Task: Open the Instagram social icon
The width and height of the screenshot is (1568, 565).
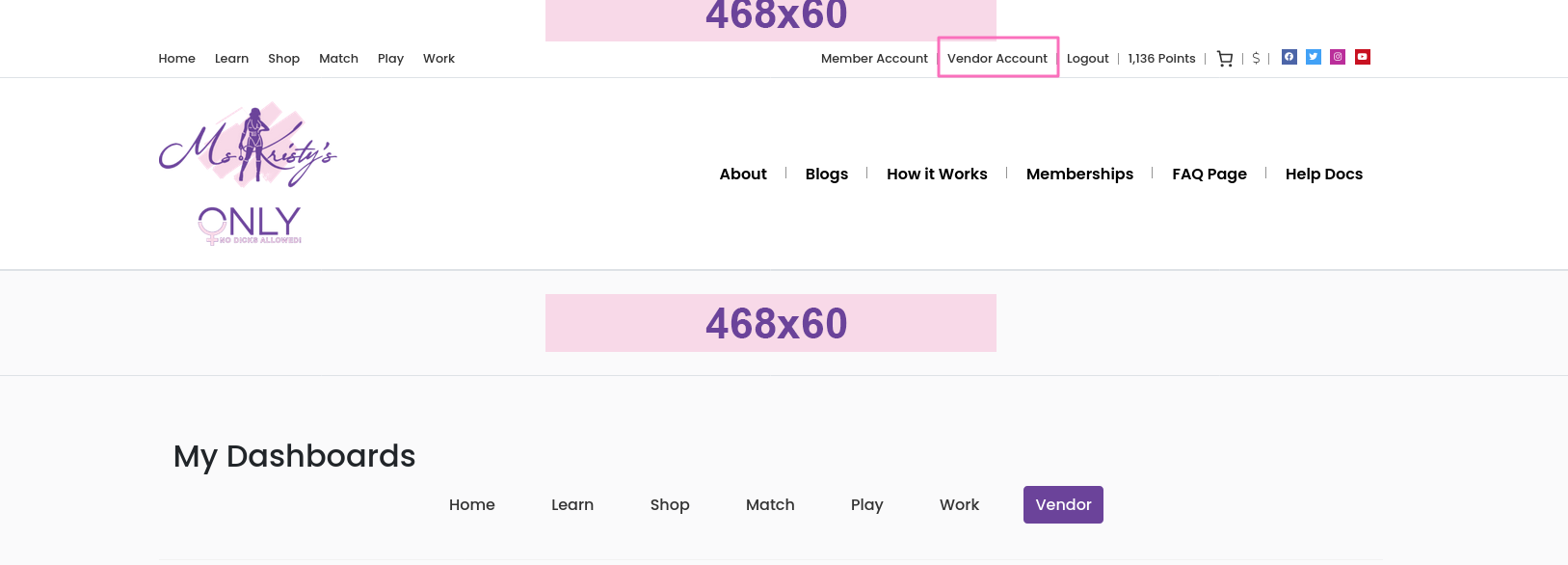Action: (x=1338, y=57)
